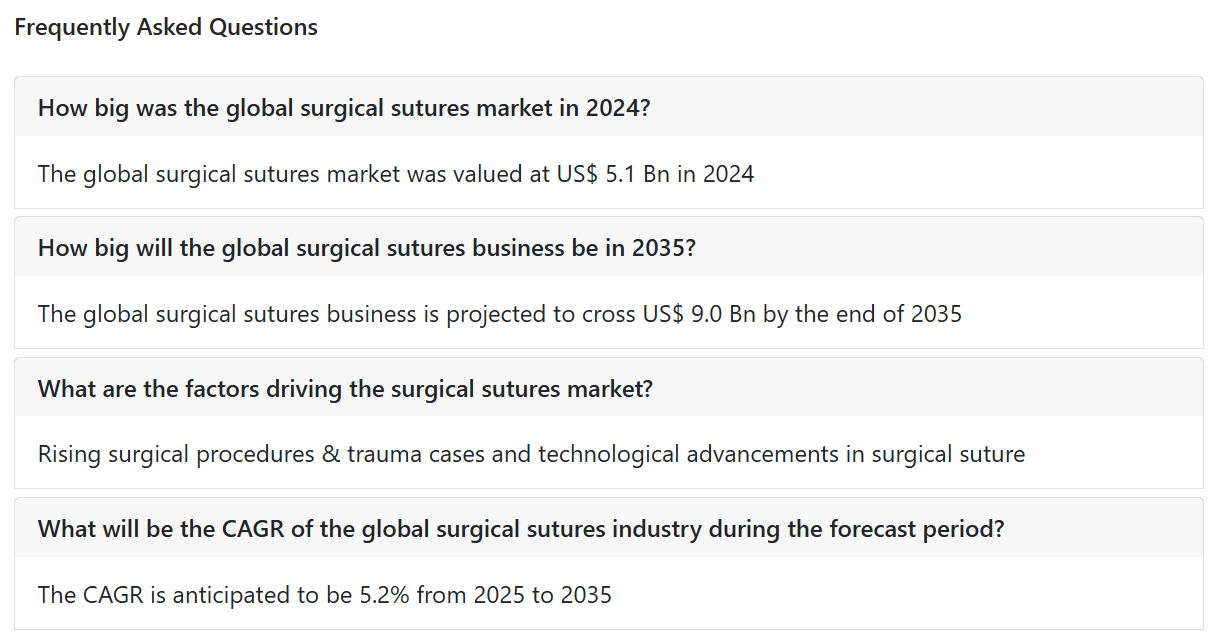This screenshot has height=635, width=1211.
Task: Click the 'Rising surgical procedures' answer text
Action: pyautogui.click(x=531, y=454)
